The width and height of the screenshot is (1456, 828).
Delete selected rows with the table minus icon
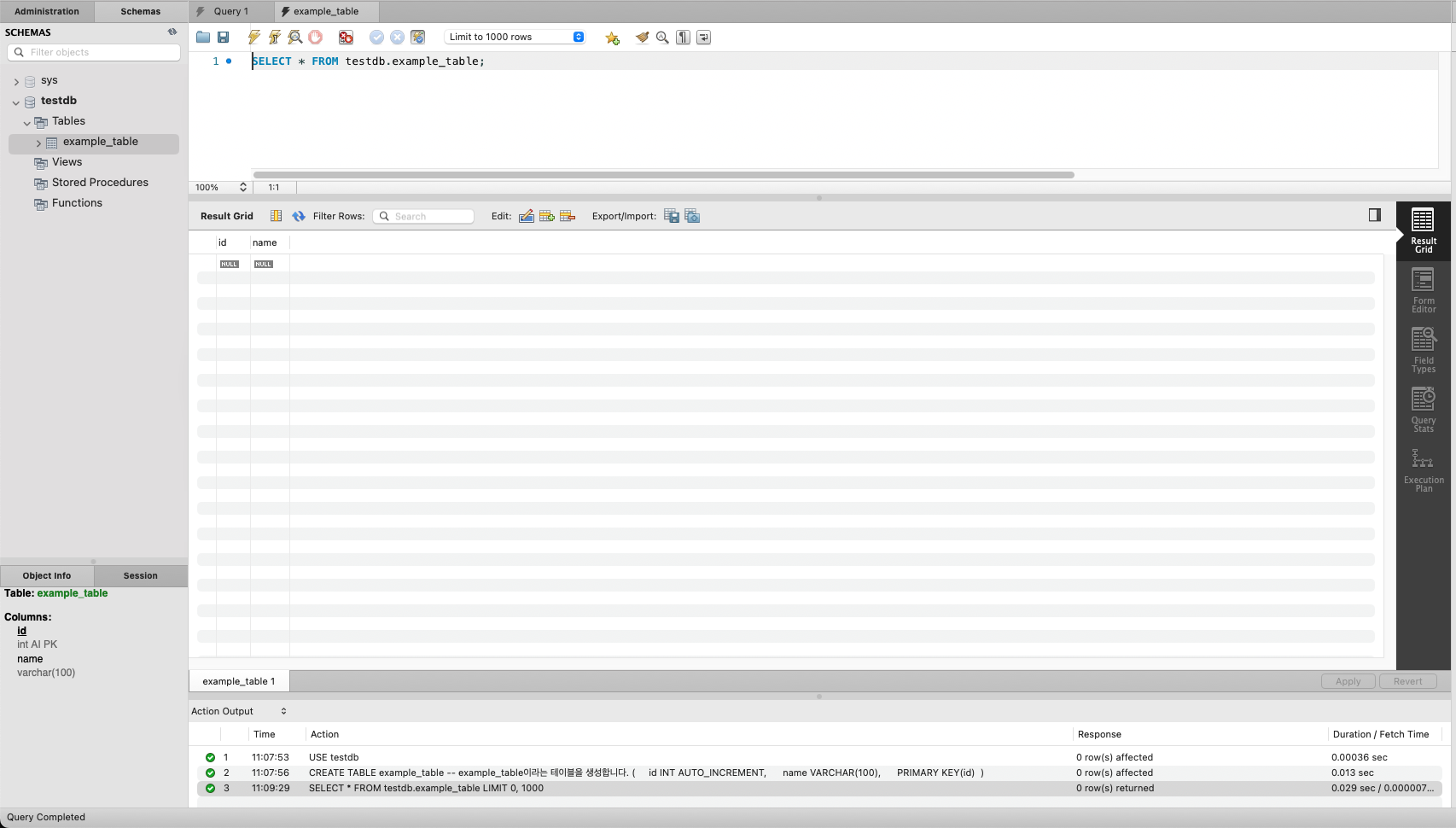pos(568,216)
